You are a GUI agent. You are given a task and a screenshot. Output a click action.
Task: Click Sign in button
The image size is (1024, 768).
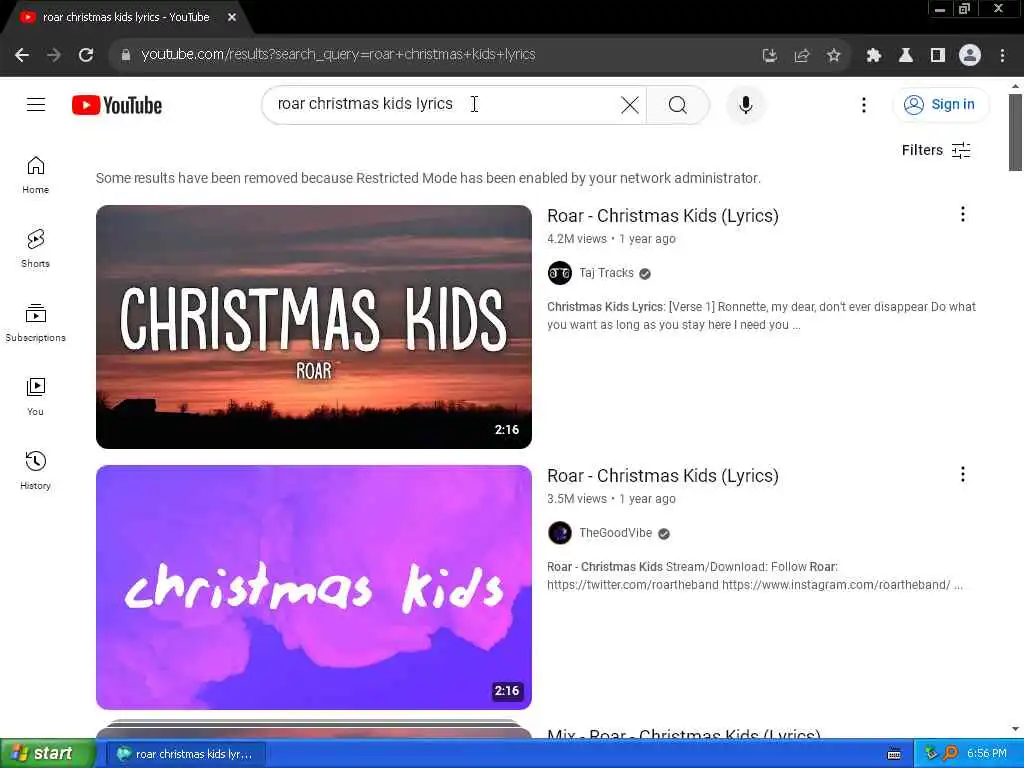(940, 104)
